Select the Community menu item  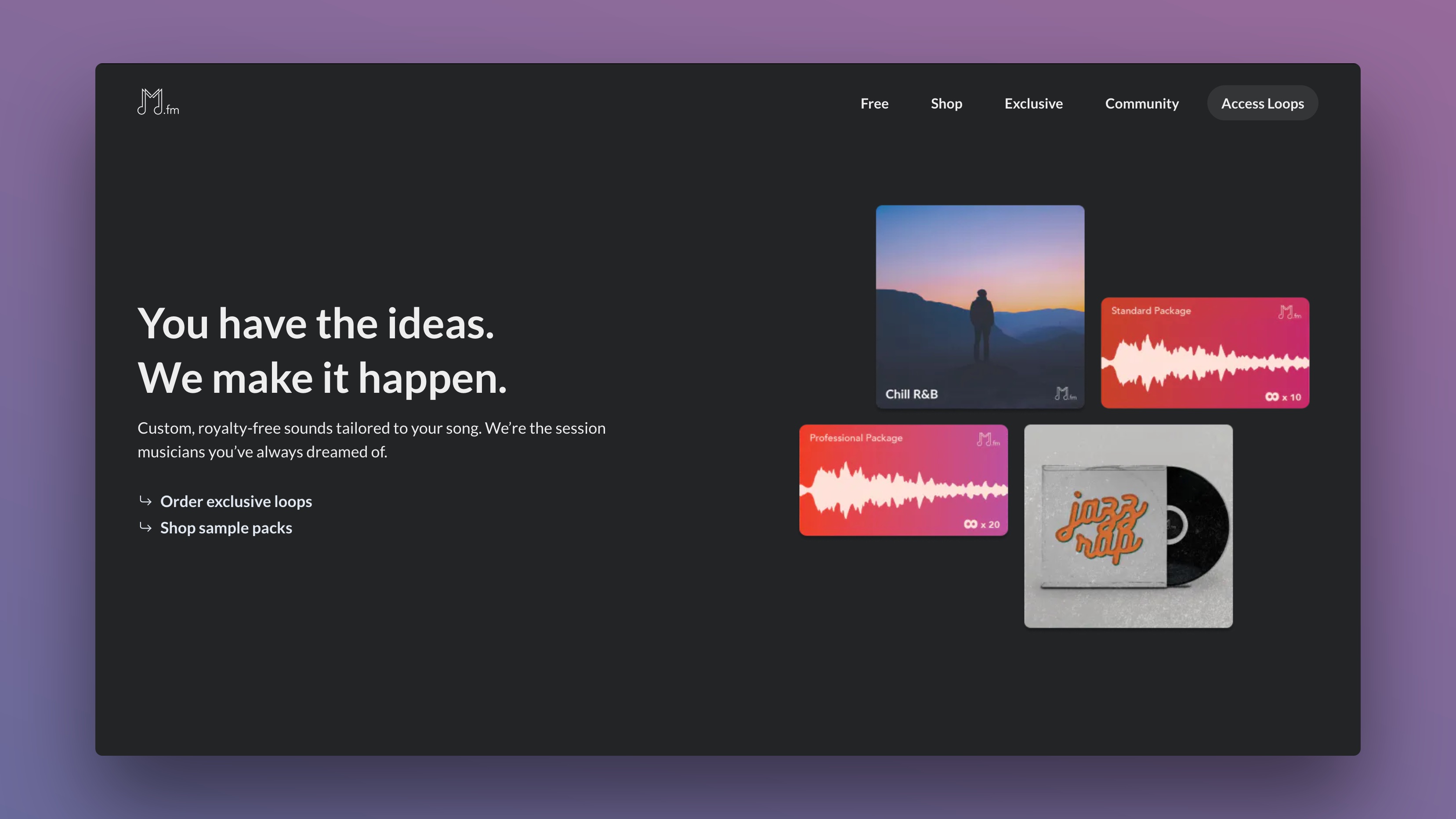pyautogui.click(x=1142, y=103)
